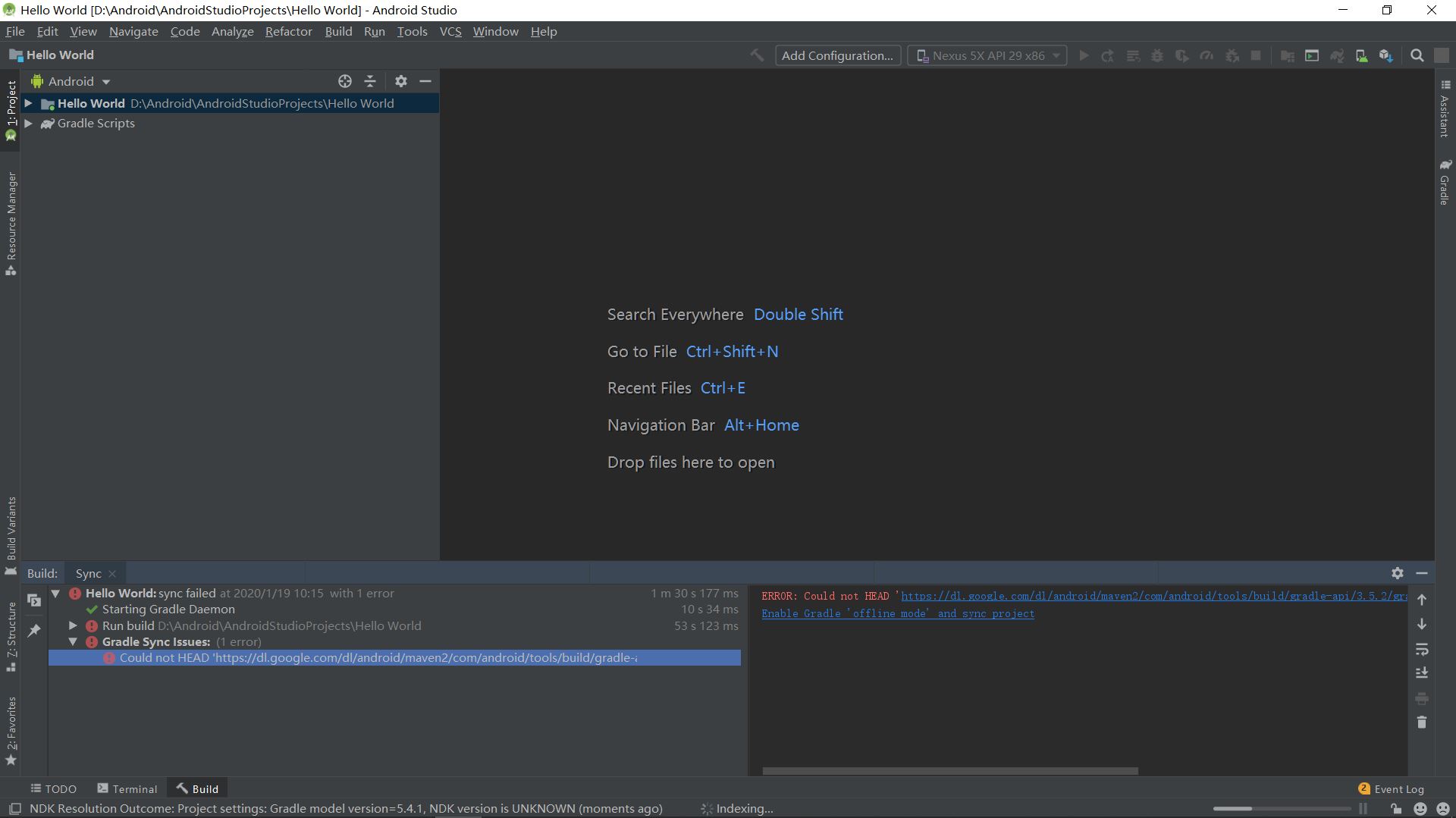
Task: Open the Android view dropdown
Action: tap(71, 81)
